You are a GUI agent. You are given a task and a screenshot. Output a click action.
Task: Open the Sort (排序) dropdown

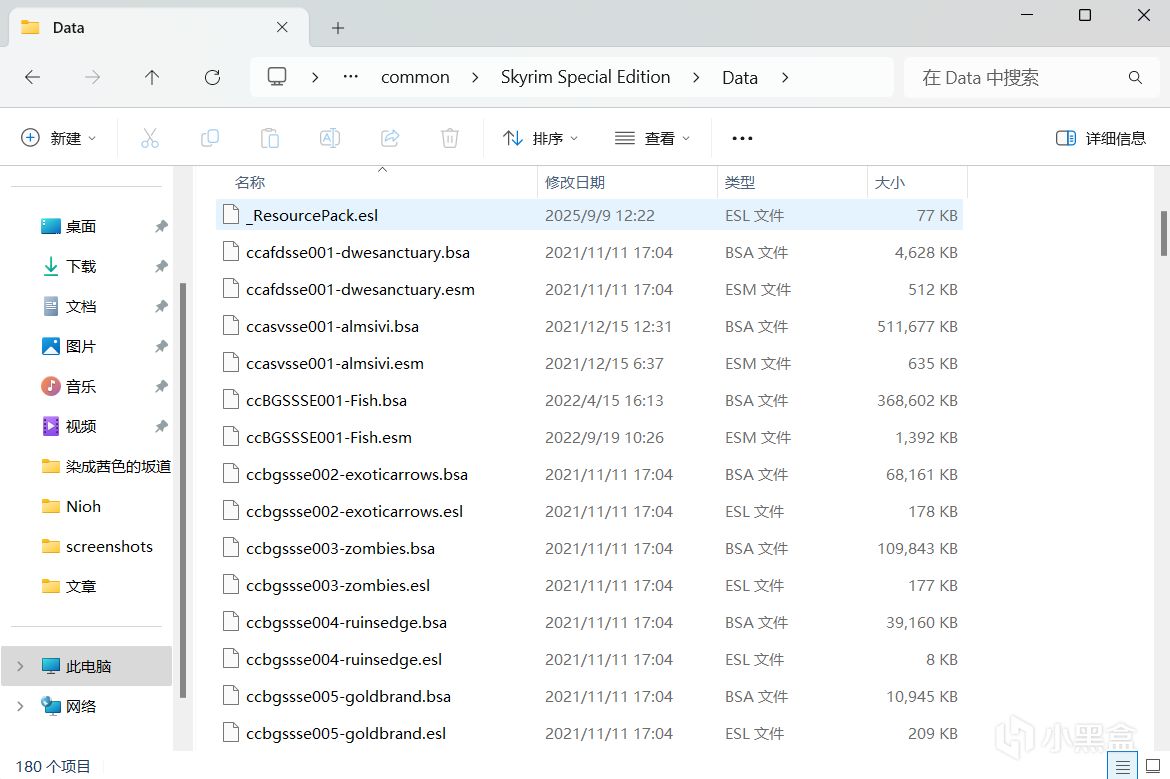coord(541,138)
